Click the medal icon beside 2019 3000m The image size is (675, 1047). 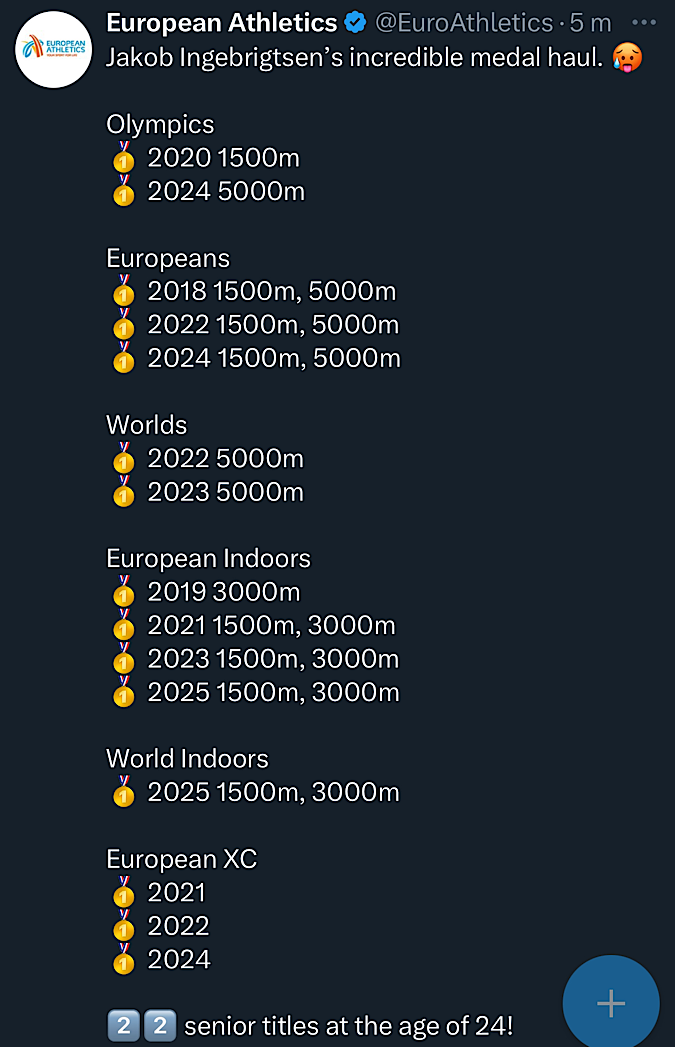[124, 592]
